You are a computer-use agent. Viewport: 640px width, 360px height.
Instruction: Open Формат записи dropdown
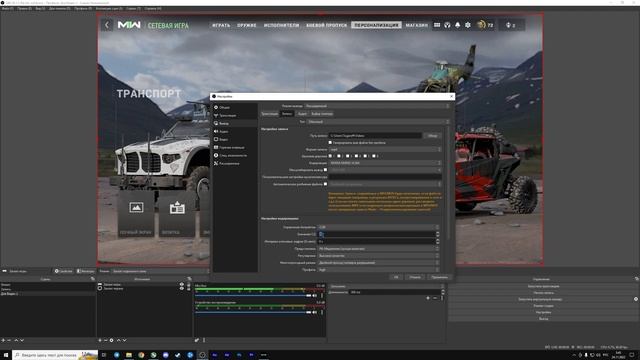point(385,149)
